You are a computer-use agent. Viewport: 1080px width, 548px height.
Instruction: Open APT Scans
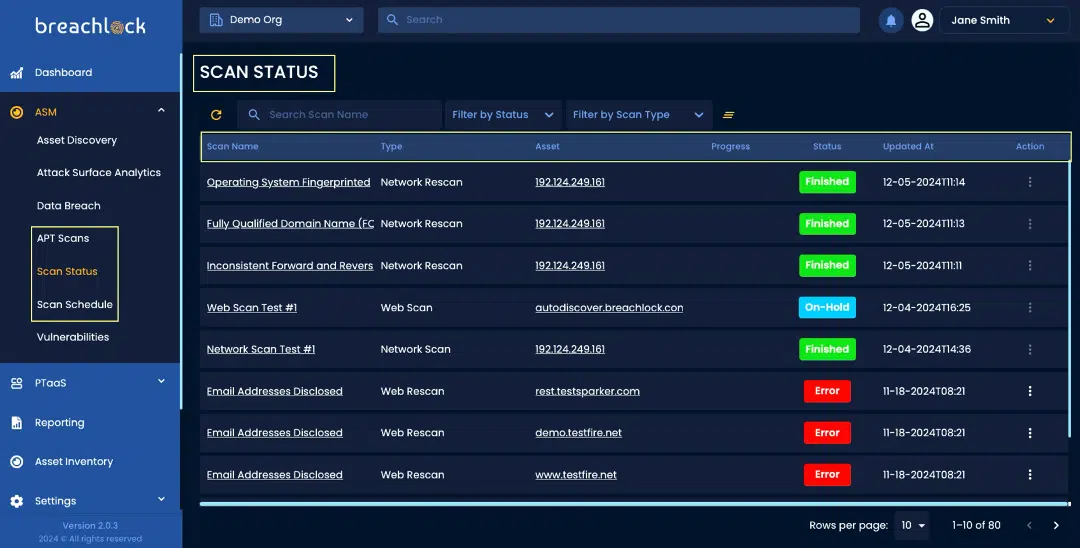point(63,238)
